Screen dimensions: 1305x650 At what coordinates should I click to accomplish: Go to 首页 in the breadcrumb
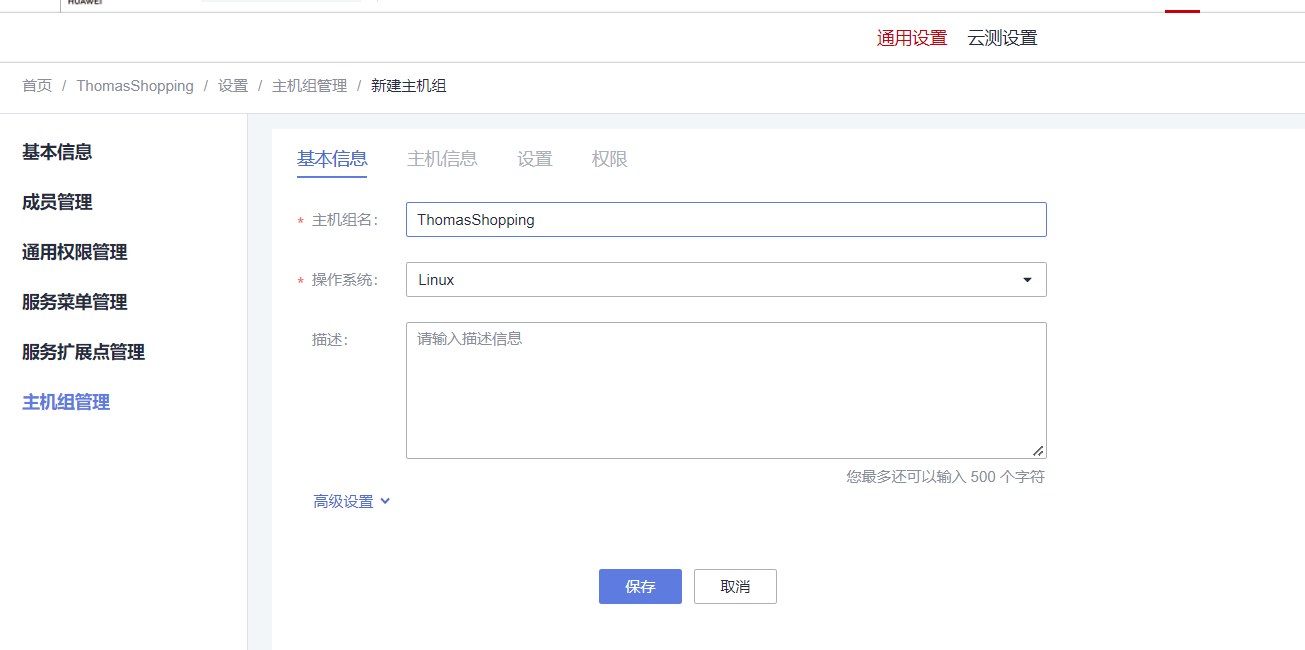pyautogui.click(x=37, y=86)
